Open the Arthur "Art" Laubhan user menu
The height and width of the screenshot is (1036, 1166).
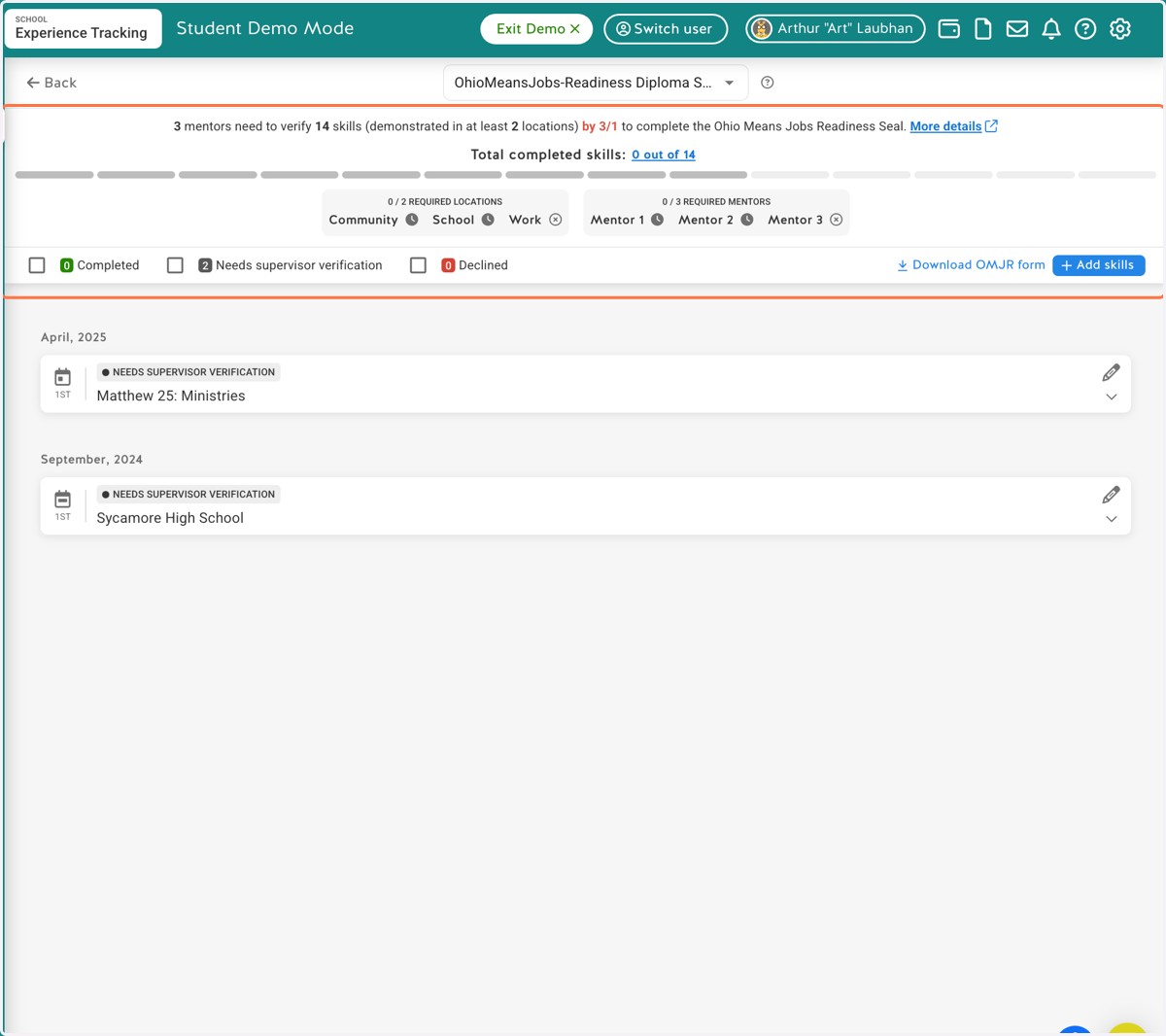(836, 29)
